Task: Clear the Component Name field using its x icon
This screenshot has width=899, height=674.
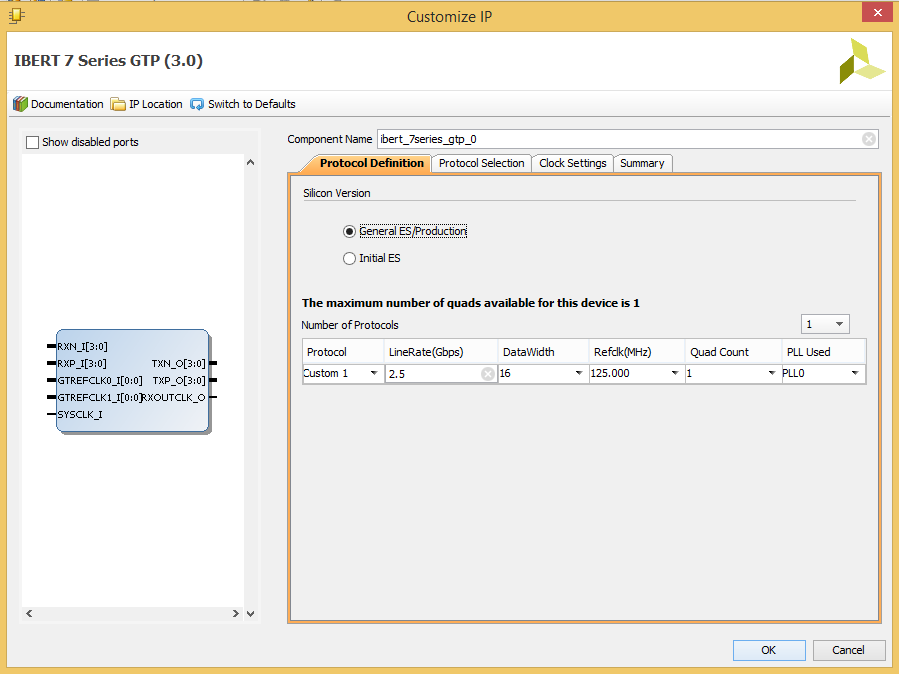Action: [x=869, y=139]
